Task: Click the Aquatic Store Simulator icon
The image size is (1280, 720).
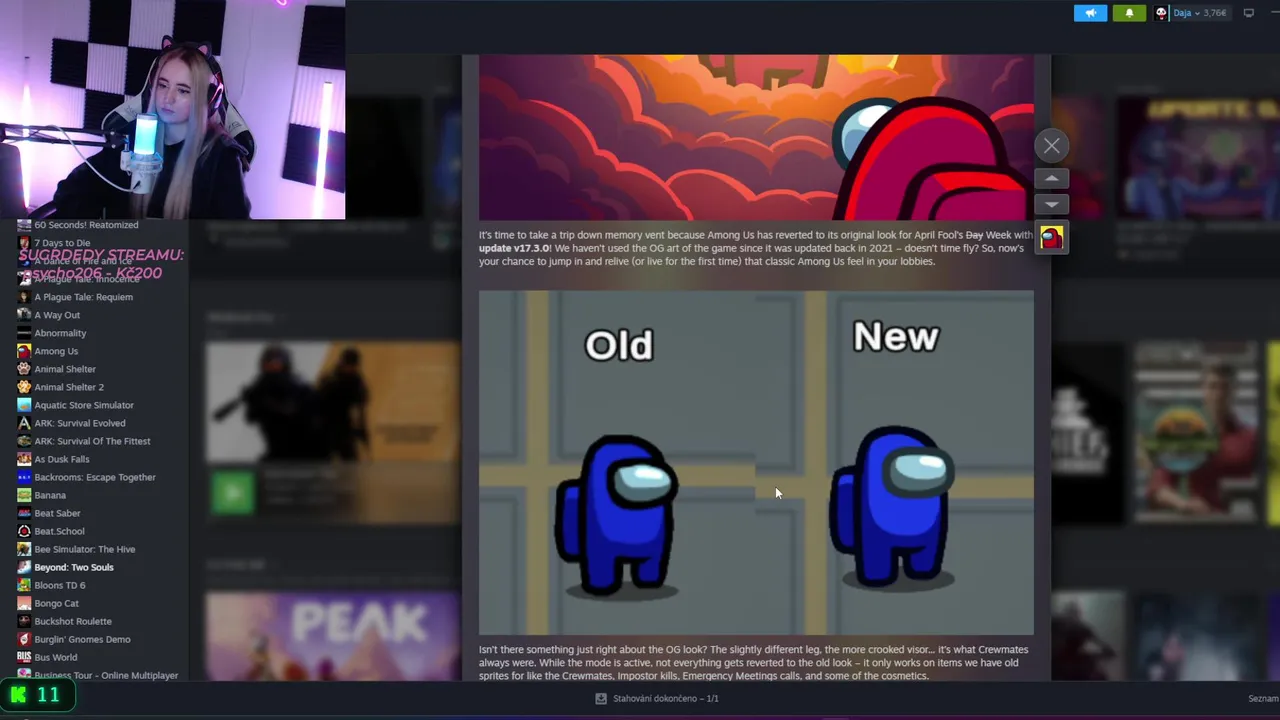Action: tap(24, 405)
